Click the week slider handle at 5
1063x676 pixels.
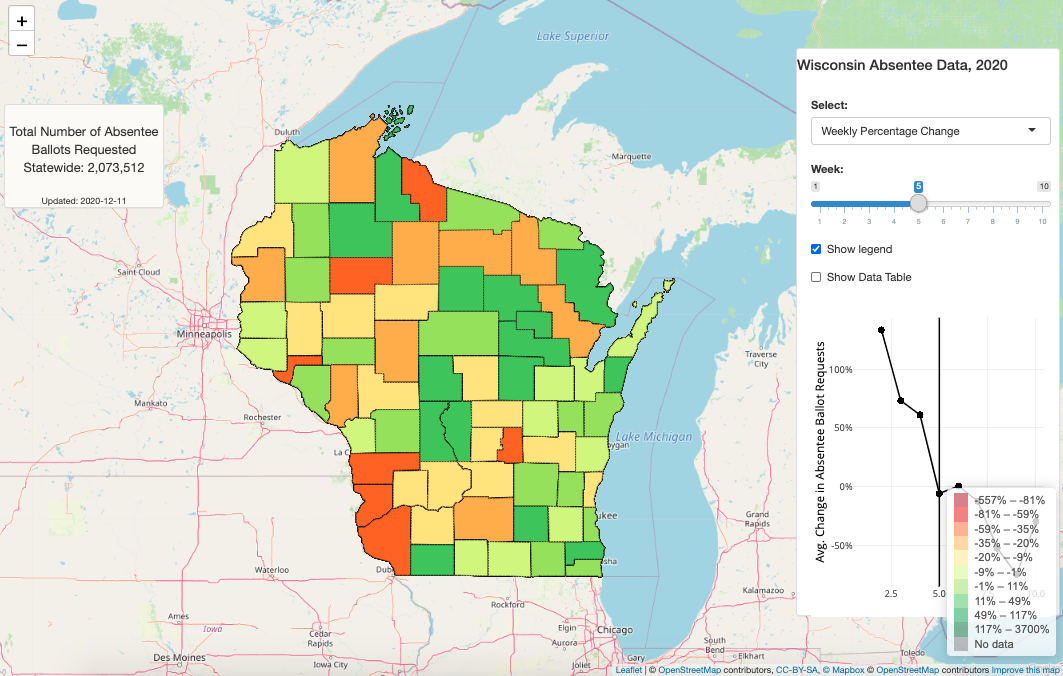click(918, 203)
